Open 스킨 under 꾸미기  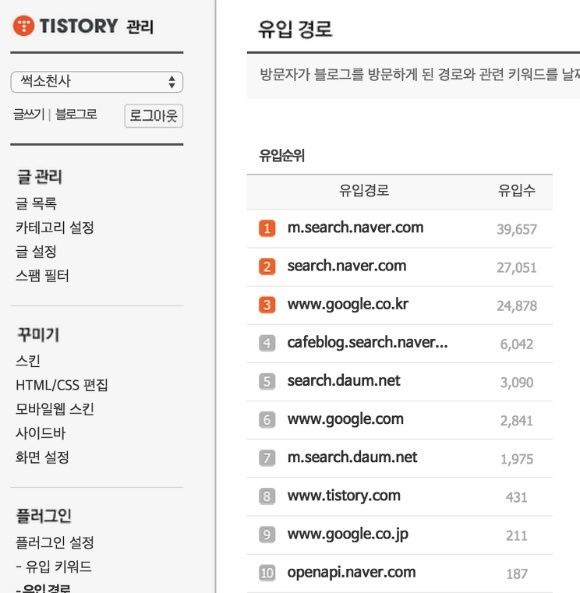coord(28,361)
